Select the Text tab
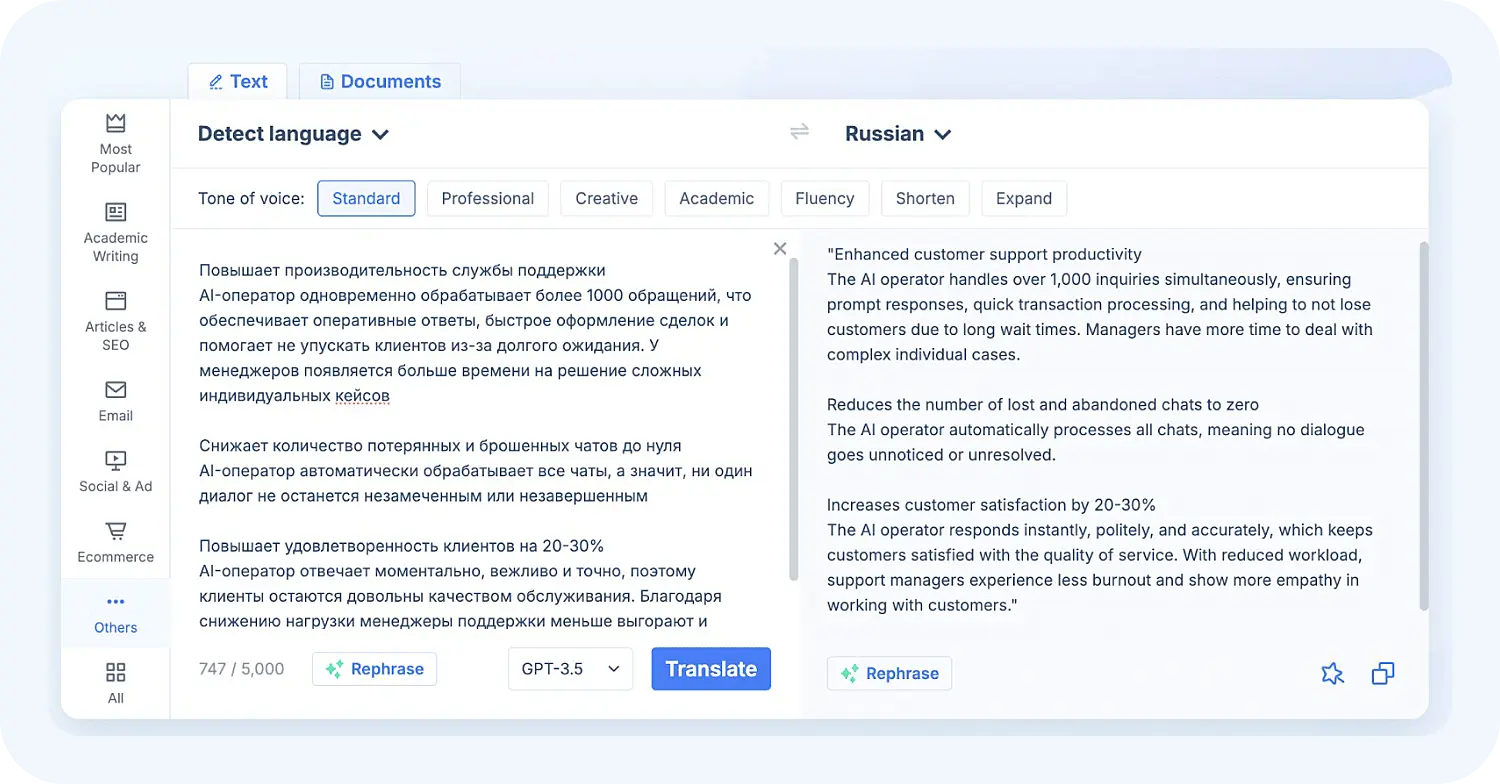The image size is (1500, 784). pyautogui.click(x=237, y=81)
